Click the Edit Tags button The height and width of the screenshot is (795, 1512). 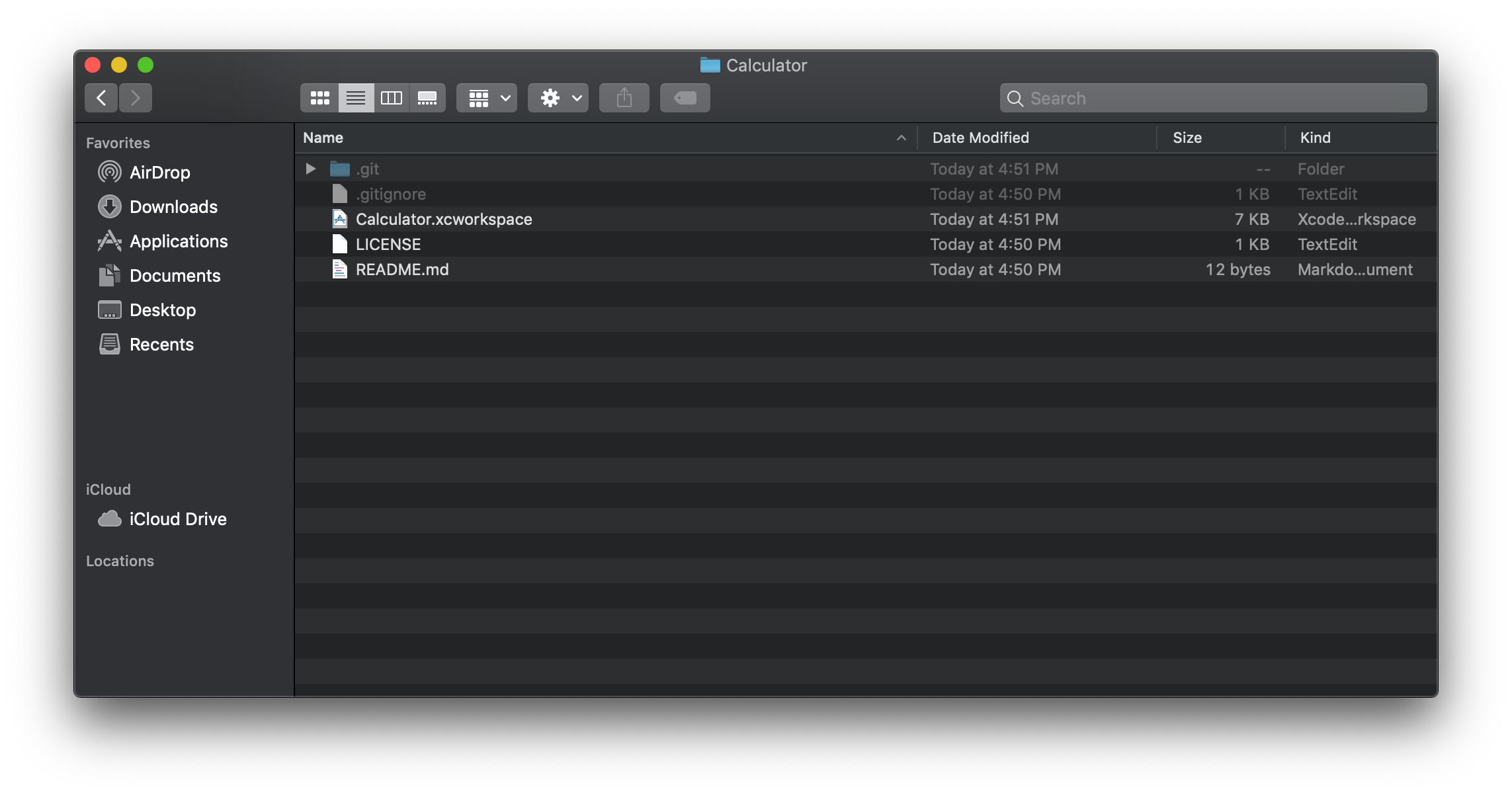[685, 98]
